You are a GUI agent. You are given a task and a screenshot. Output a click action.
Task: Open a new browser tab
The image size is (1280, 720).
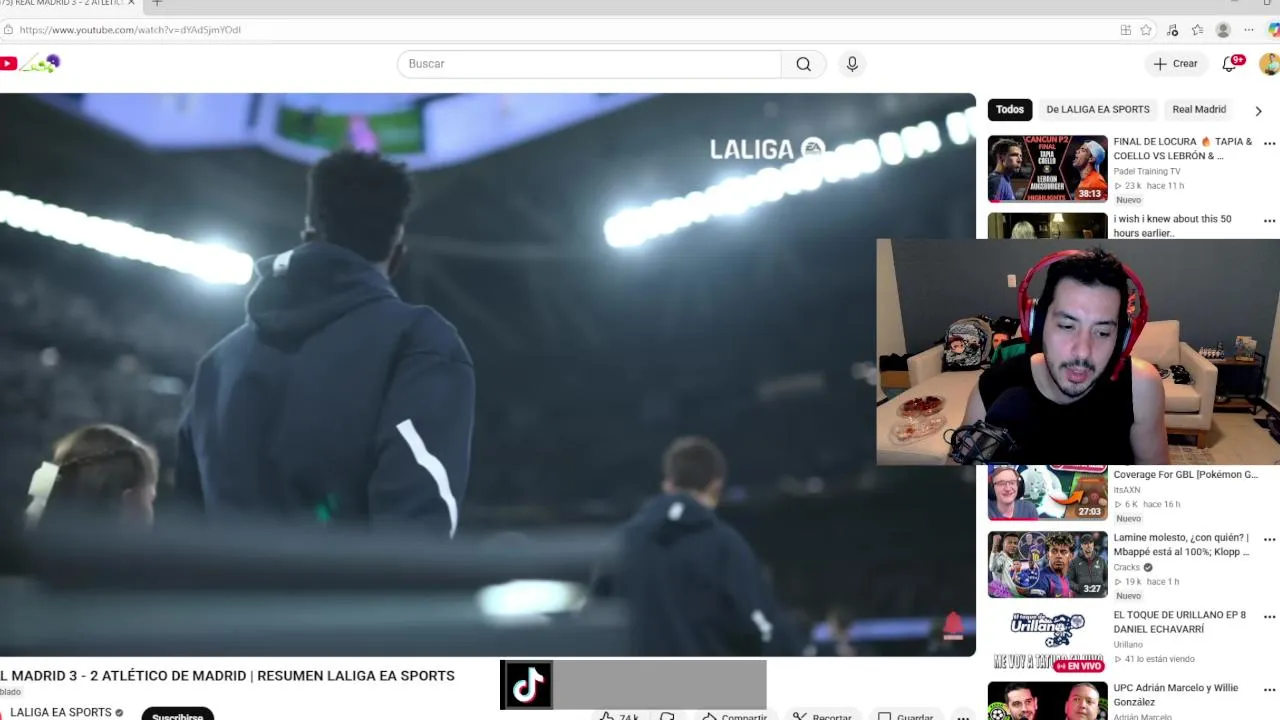[157, 3]
